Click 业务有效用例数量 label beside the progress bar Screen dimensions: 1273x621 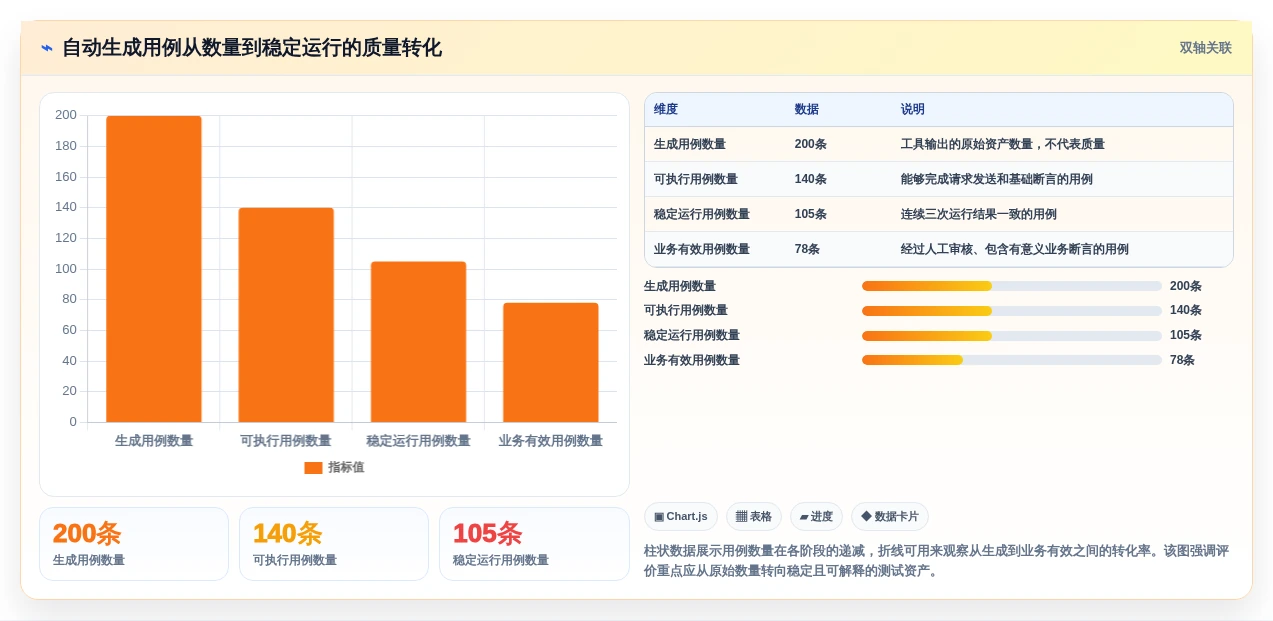(x=692, y=360)
